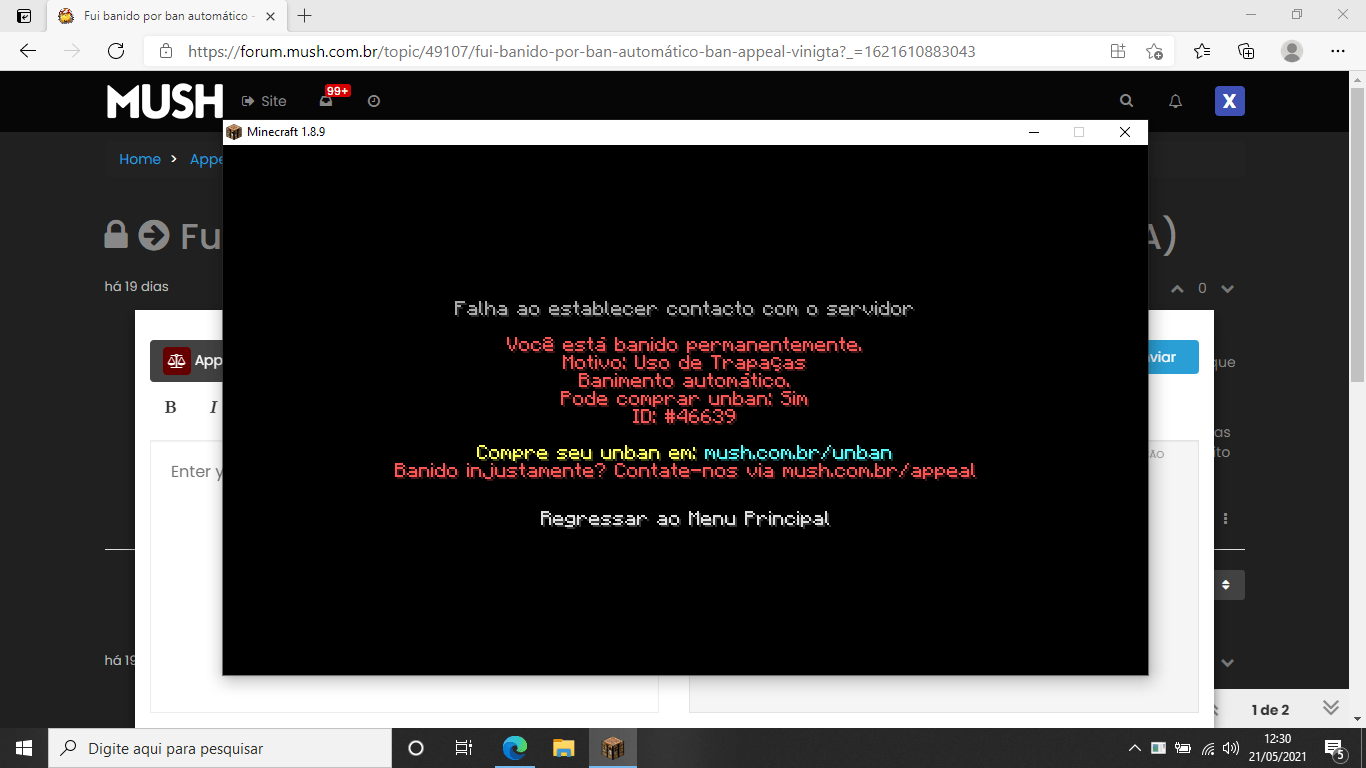
Task: Click Regressar ao Menu Principal in Minecraft
Action: (685, 519)
